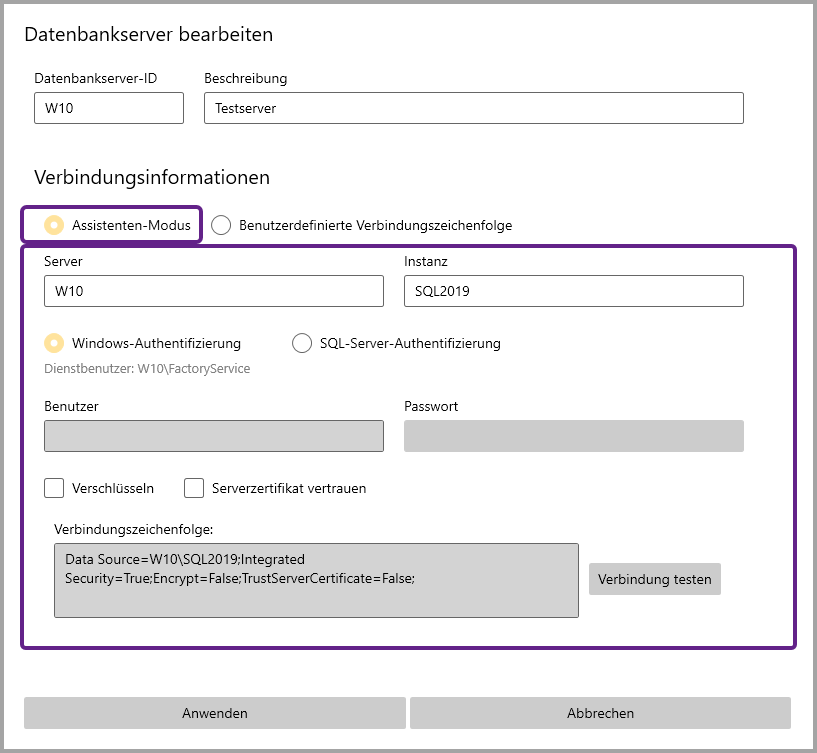
Task: Click the Datenbankserver bearbeiten heading
Action: tap(149, 35)
